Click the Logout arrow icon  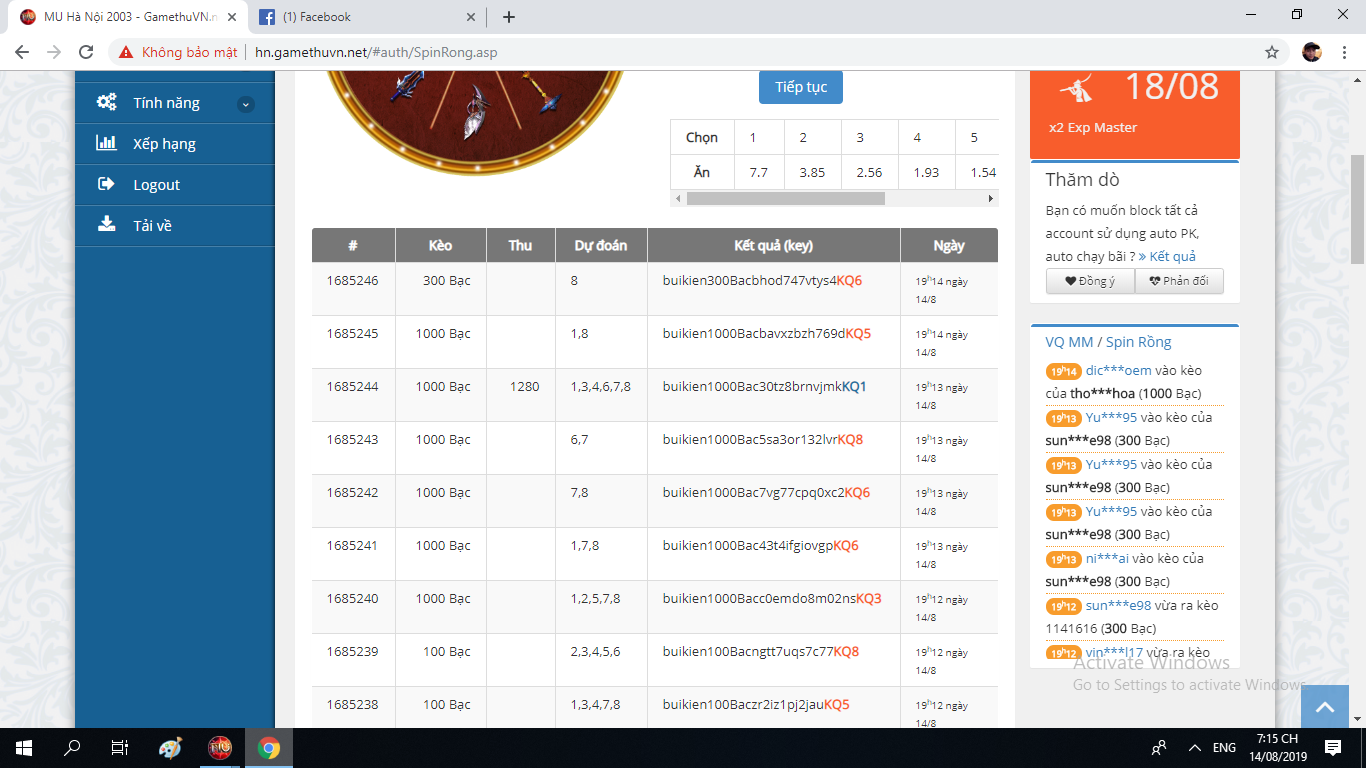[106, 184]
